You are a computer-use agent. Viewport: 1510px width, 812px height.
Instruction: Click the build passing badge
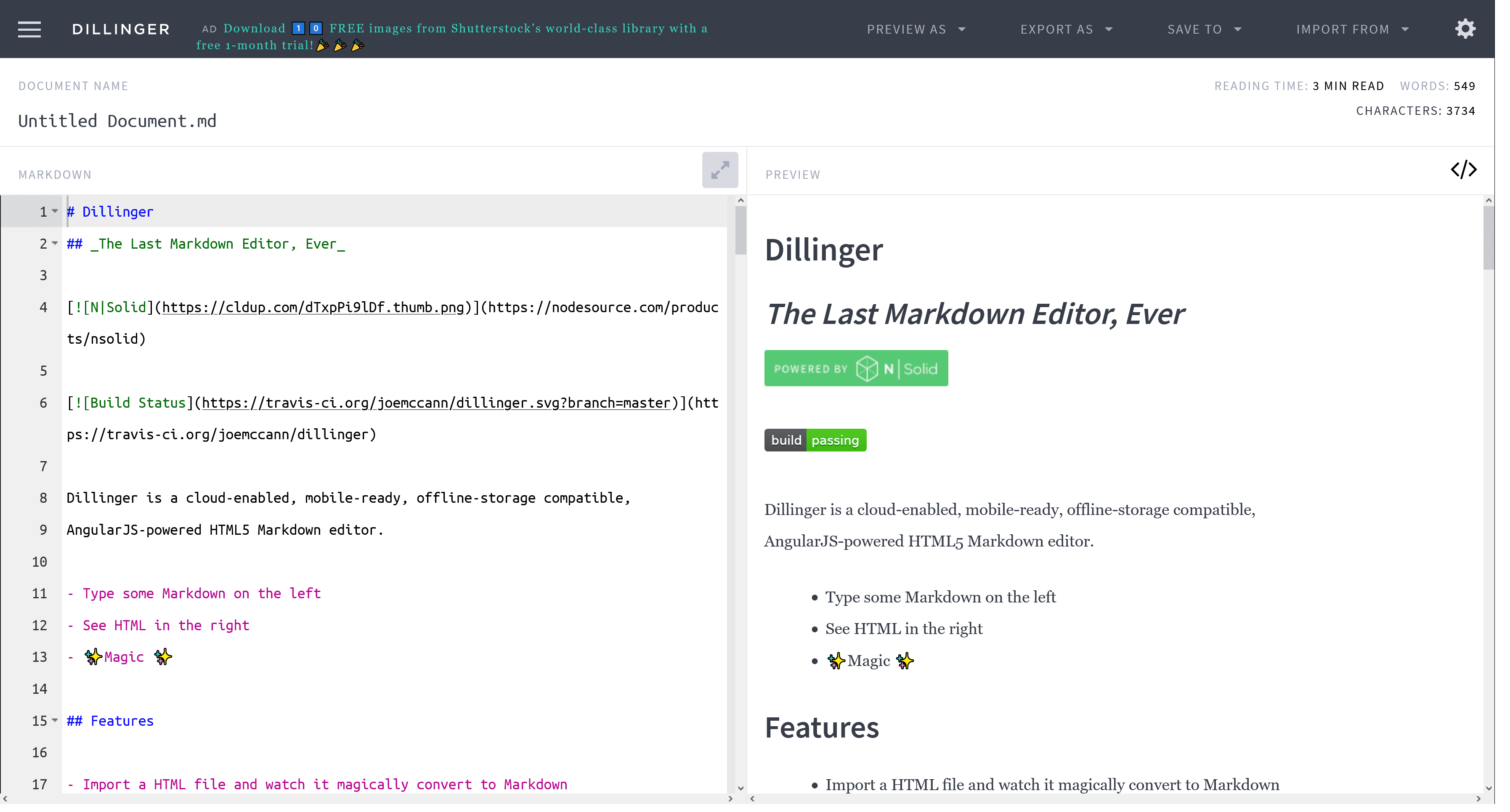[815, 440]
